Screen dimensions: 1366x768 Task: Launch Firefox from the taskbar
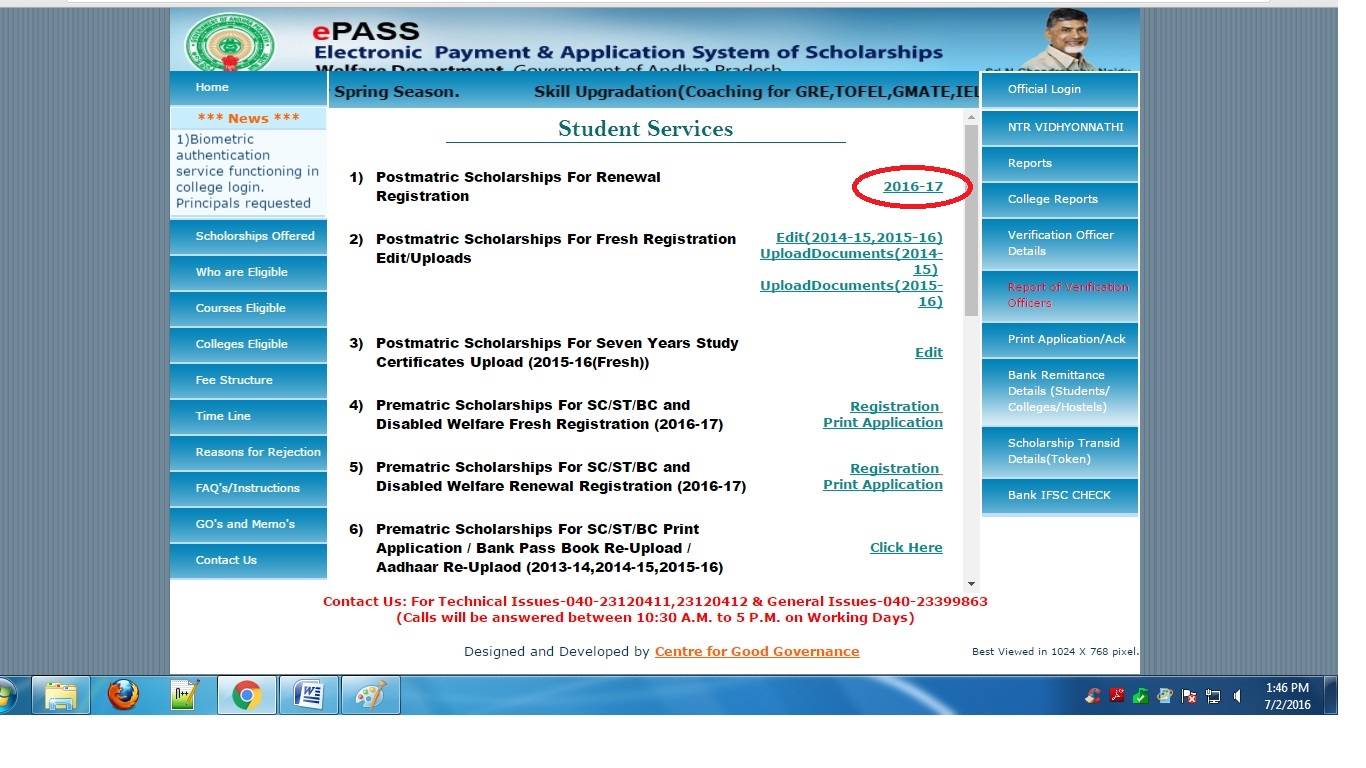[124, 694]
